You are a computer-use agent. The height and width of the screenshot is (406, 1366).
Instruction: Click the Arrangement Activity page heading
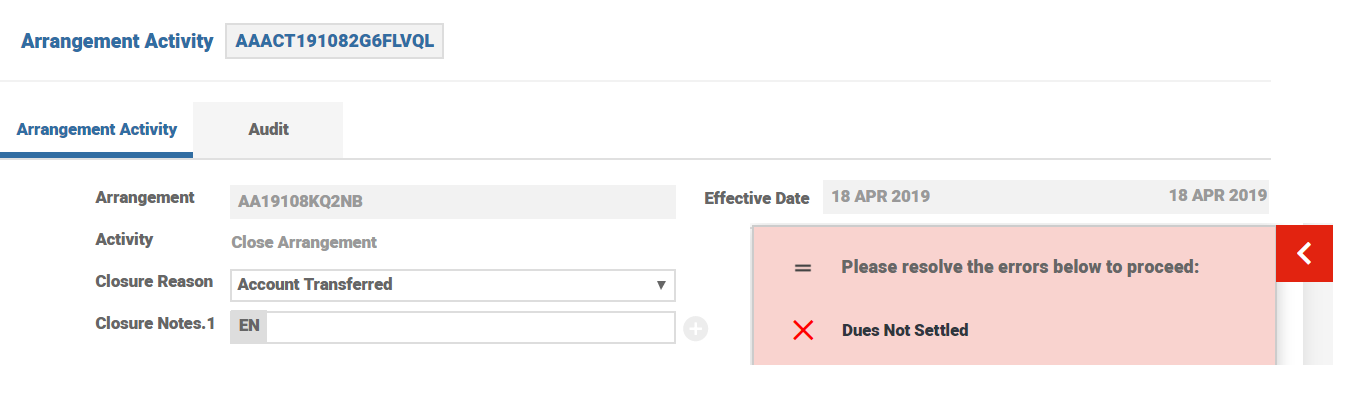tap(117, 42)
